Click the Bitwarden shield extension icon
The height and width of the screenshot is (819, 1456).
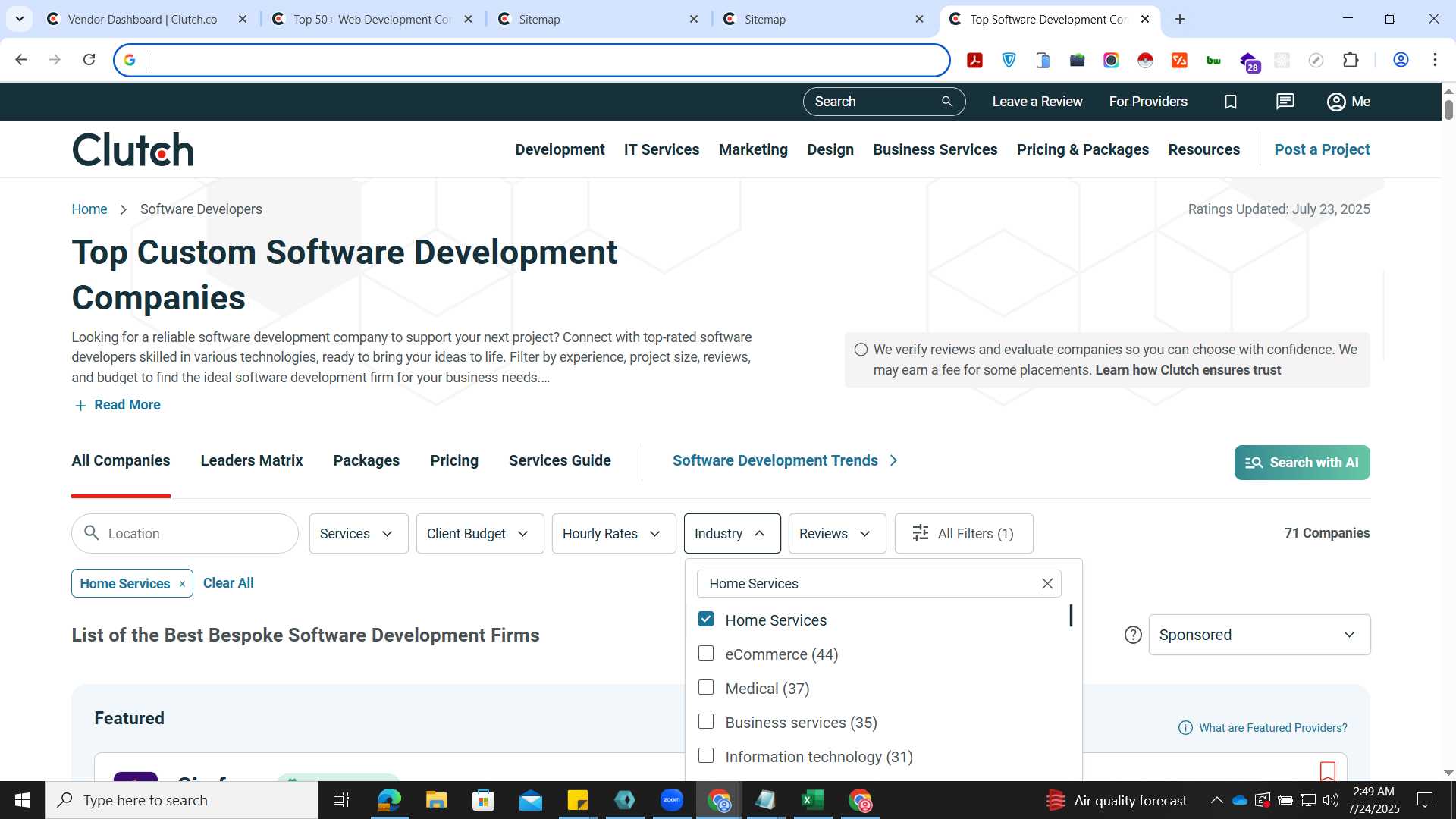[1009, 60]
